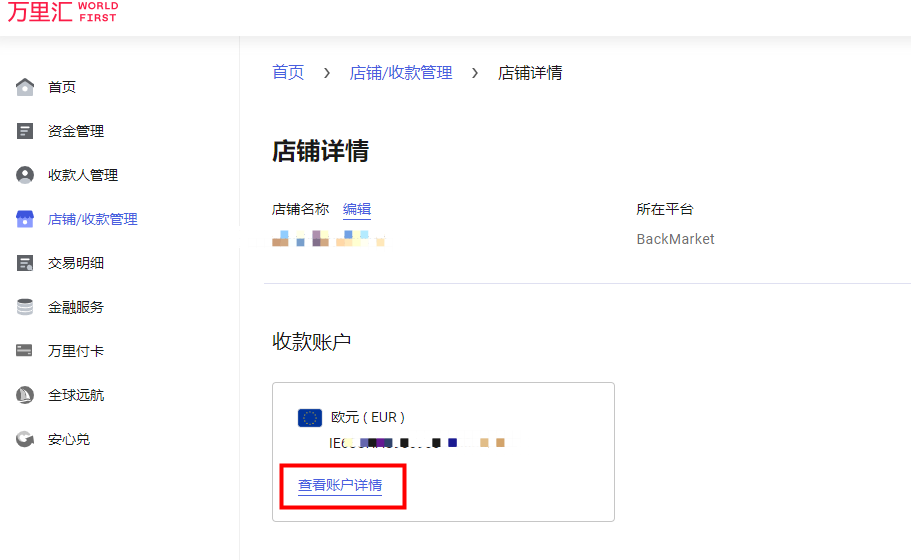This screenshot has height=560, width=911.
Task: Open 金融服务 via its coin-stack icon
Action: 25,307
